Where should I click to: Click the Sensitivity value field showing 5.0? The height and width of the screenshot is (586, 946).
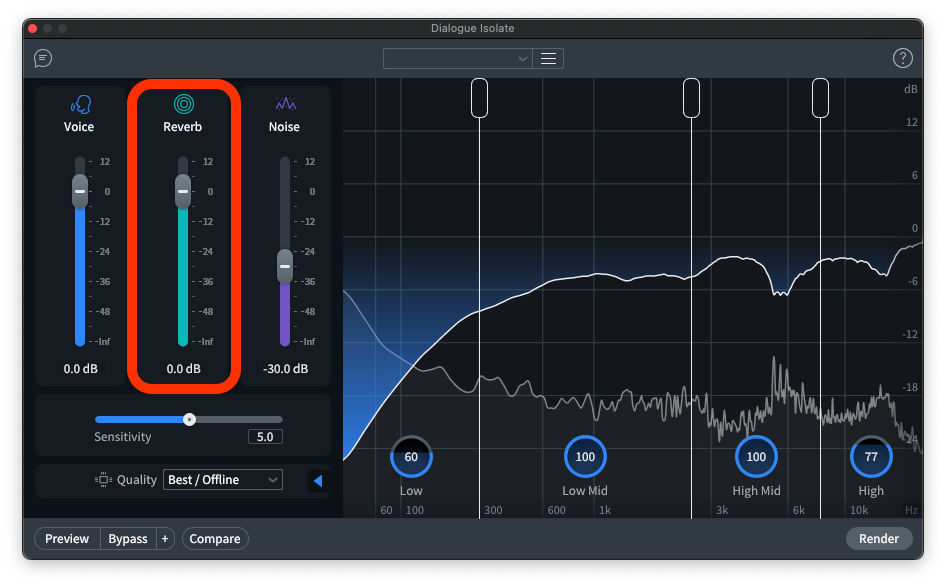pyautogui.click(x=265, y=437)
